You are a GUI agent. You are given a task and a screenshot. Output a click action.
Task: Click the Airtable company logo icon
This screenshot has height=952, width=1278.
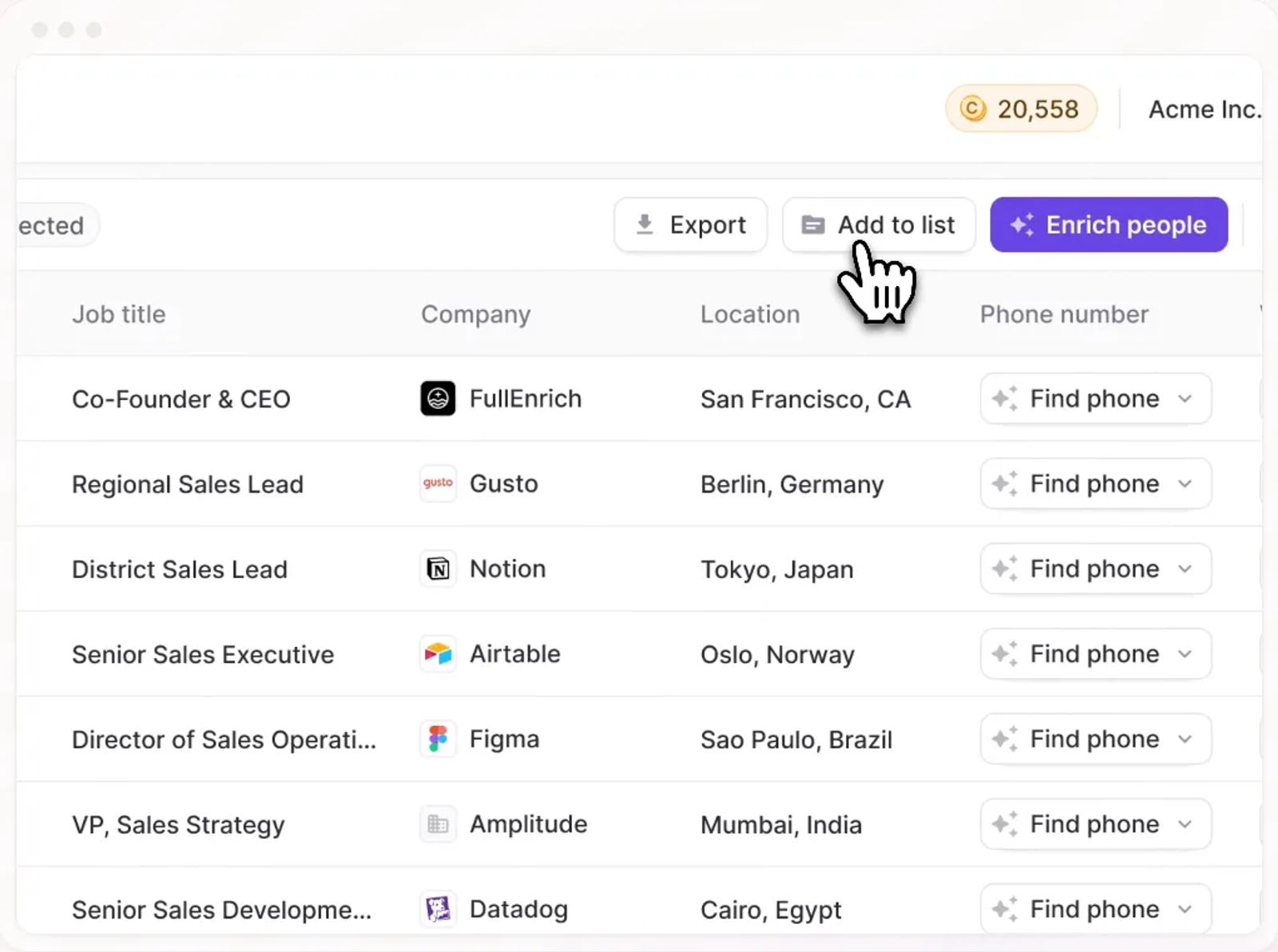click(x=438, y=654)
